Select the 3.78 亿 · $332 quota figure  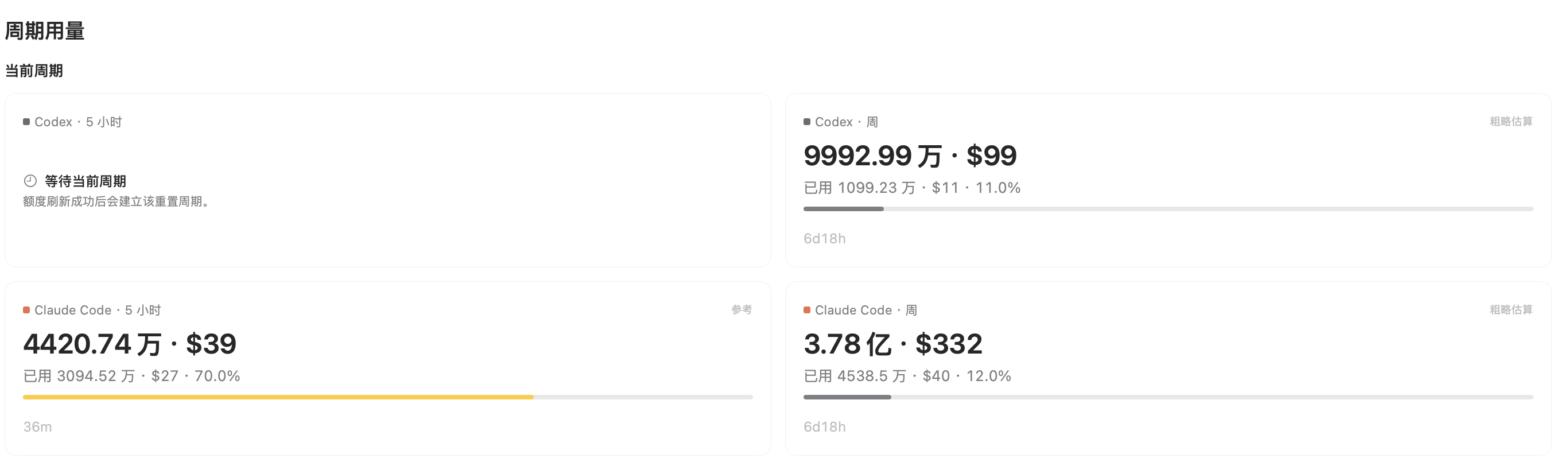(893, 344)
